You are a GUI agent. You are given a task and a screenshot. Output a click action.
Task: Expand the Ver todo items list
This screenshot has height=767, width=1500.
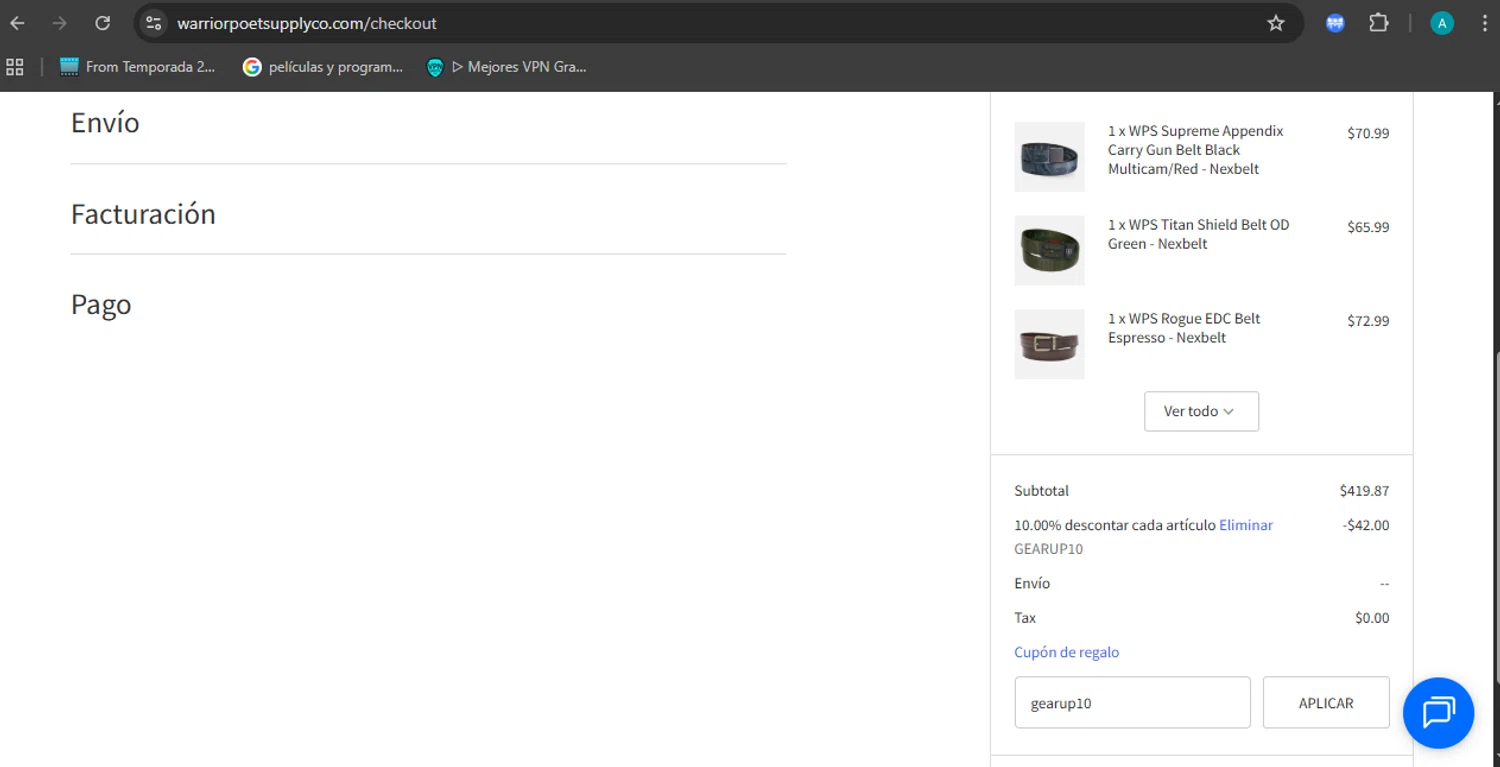(1201, 411)
